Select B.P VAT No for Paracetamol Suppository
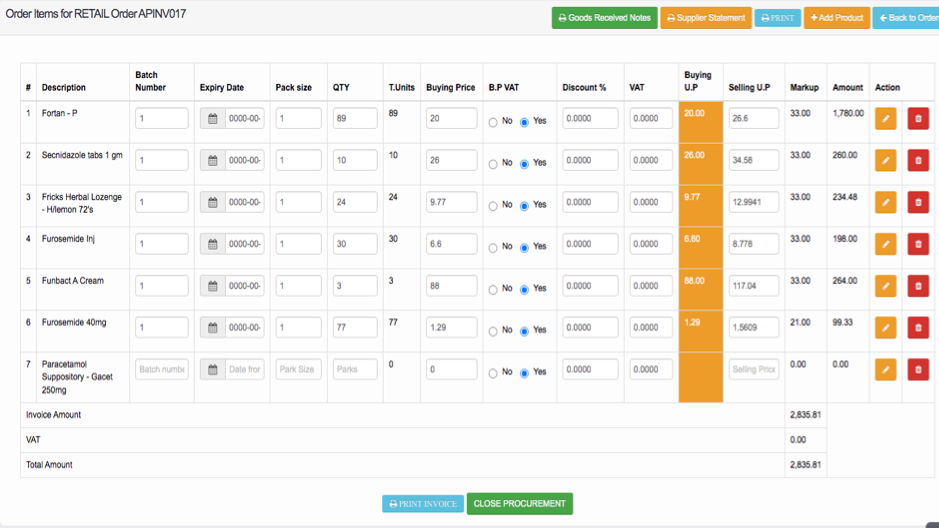 [493, 373]
